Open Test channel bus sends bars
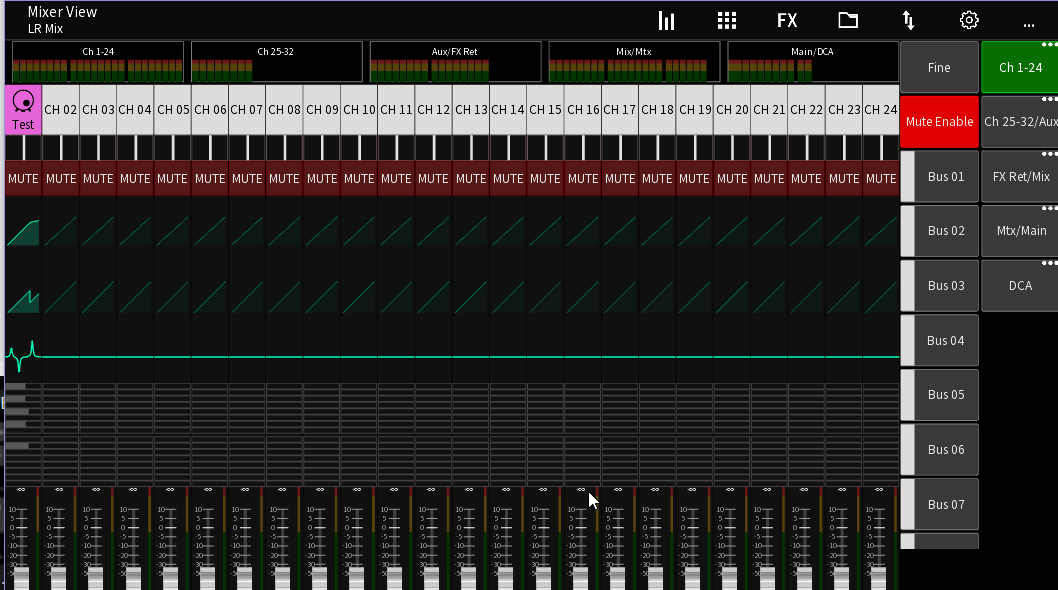Screen dimensions: 1058x590 click(x=23, y=434)
